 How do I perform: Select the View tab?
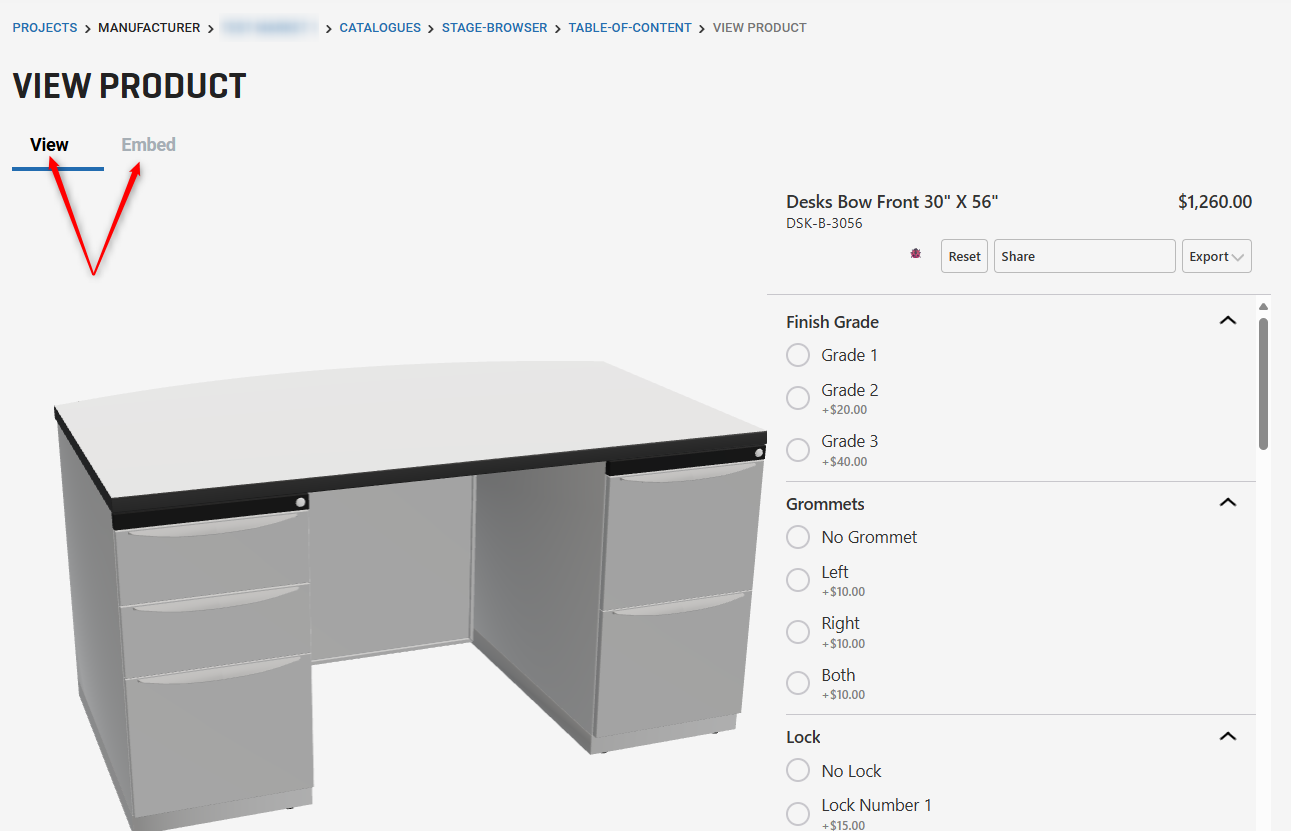[x=48, y=144]
